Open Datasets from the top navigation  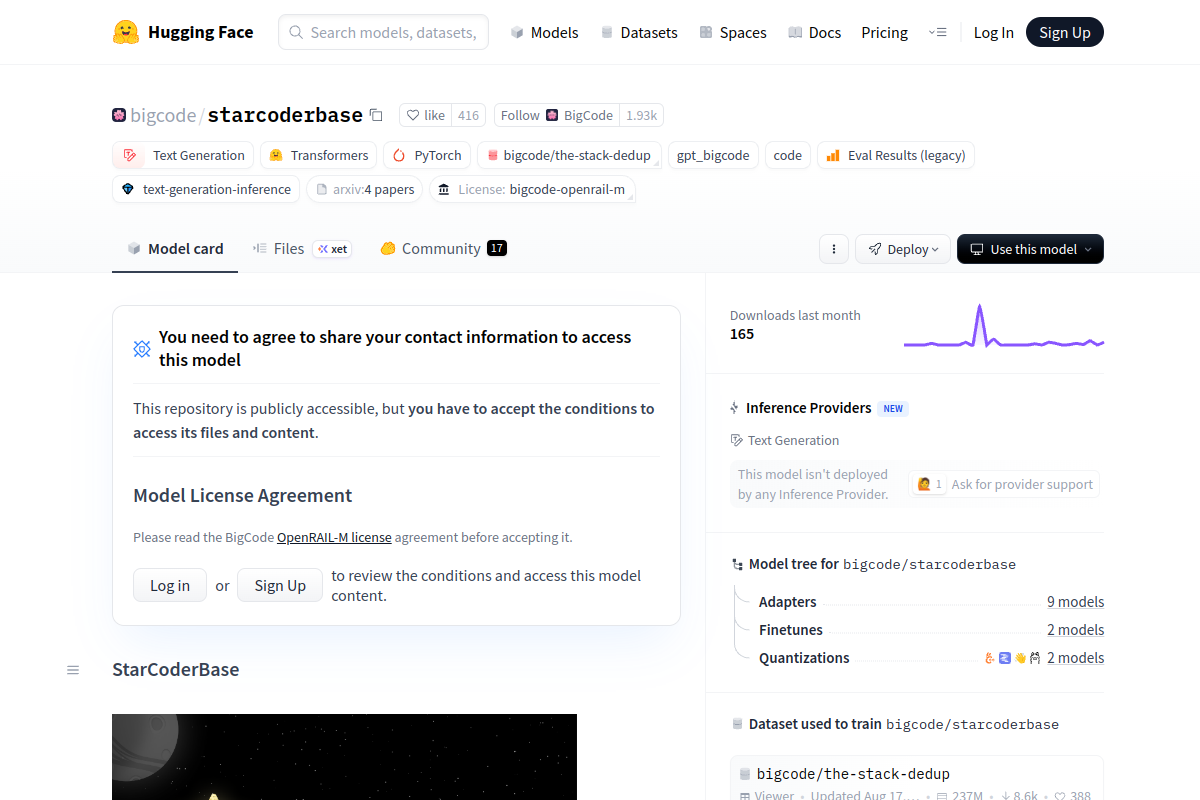tap(639, 32)
